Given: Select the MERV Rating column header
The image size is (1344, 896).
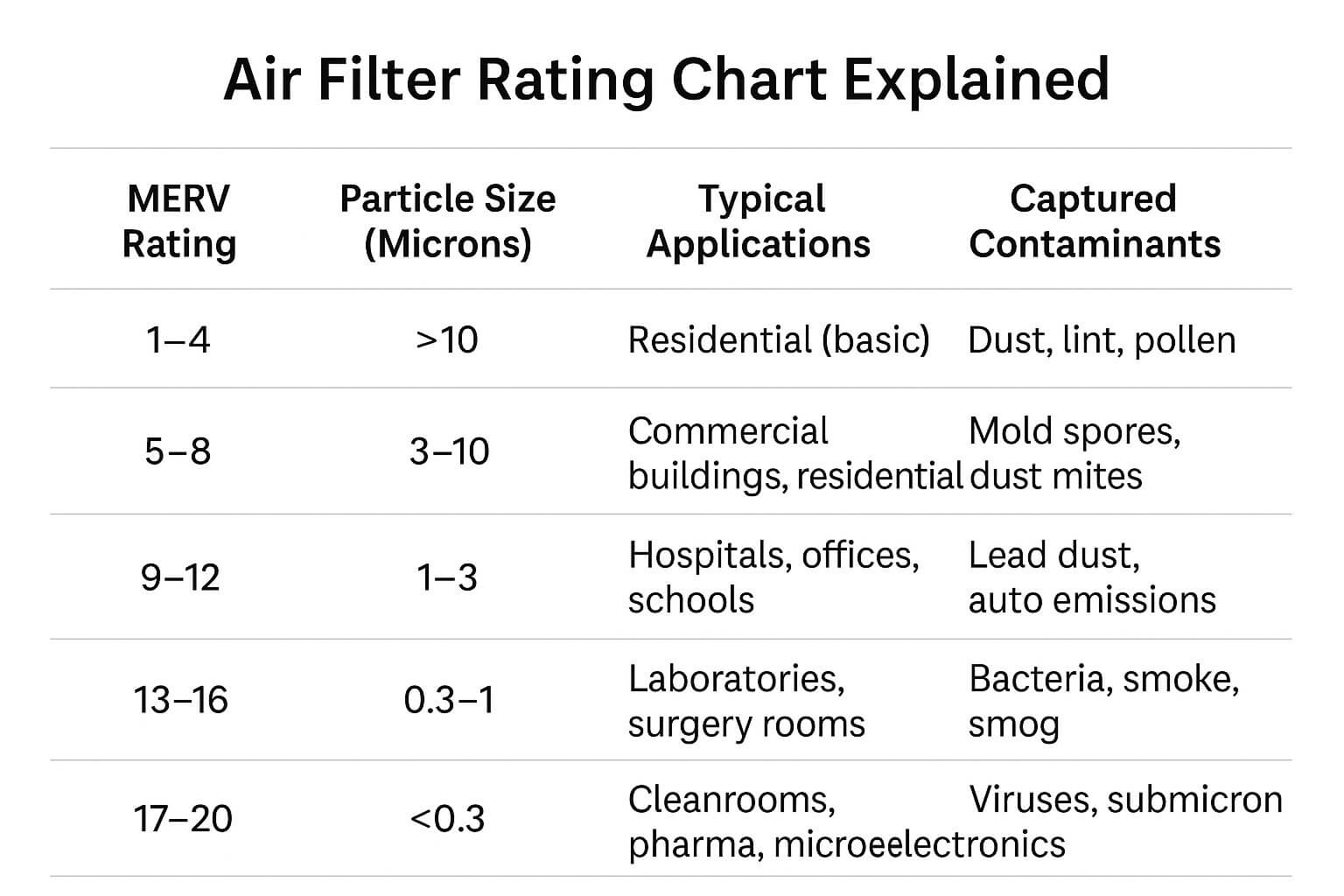Looking at the screenshot, I should click(x=179, y=221).
